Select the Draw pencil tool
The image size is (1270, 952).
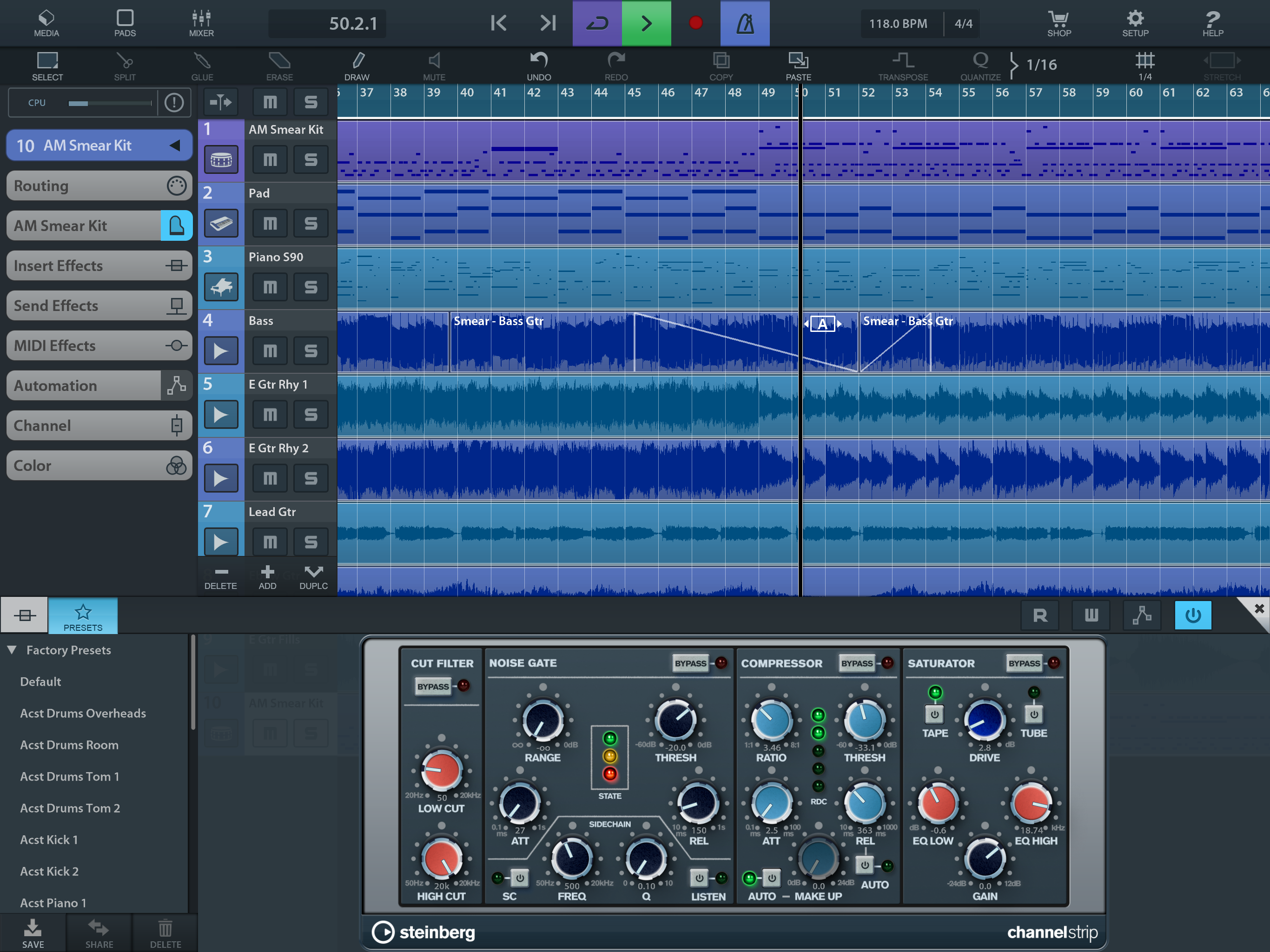pyautogui.click(x=357, y=66)
